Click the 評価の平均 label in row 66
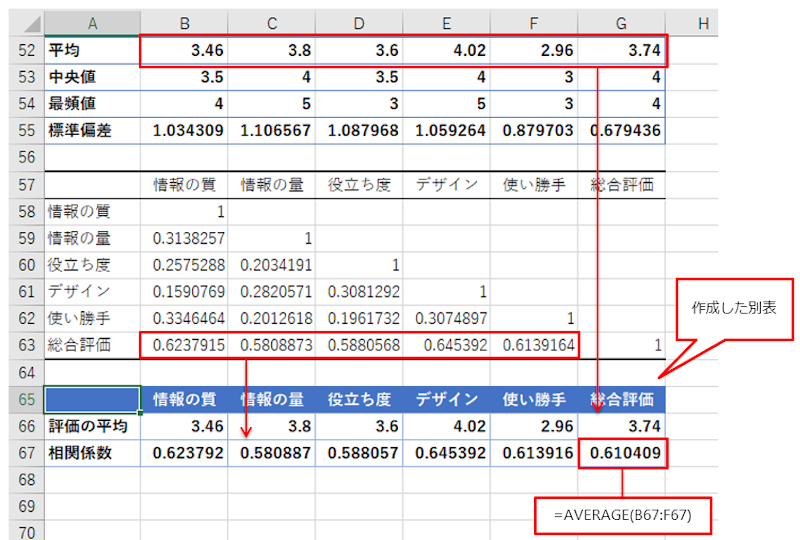 coord(92,427)
